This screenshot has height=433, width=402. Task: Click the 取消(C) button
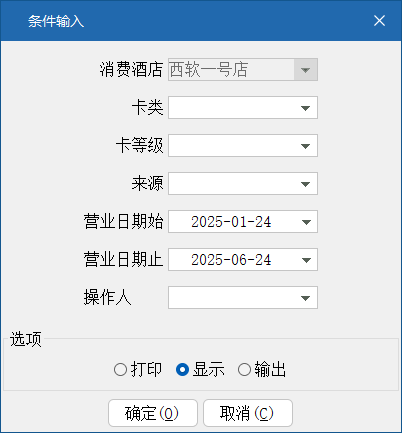click(x=248, y=413)
